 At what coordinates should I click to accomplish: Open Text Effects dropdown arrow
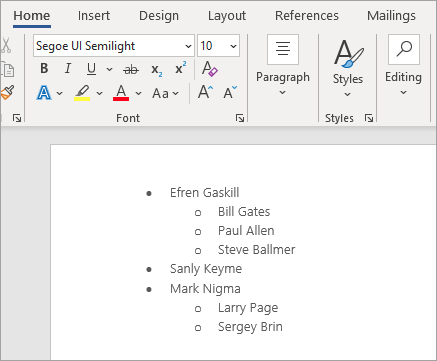60,93
